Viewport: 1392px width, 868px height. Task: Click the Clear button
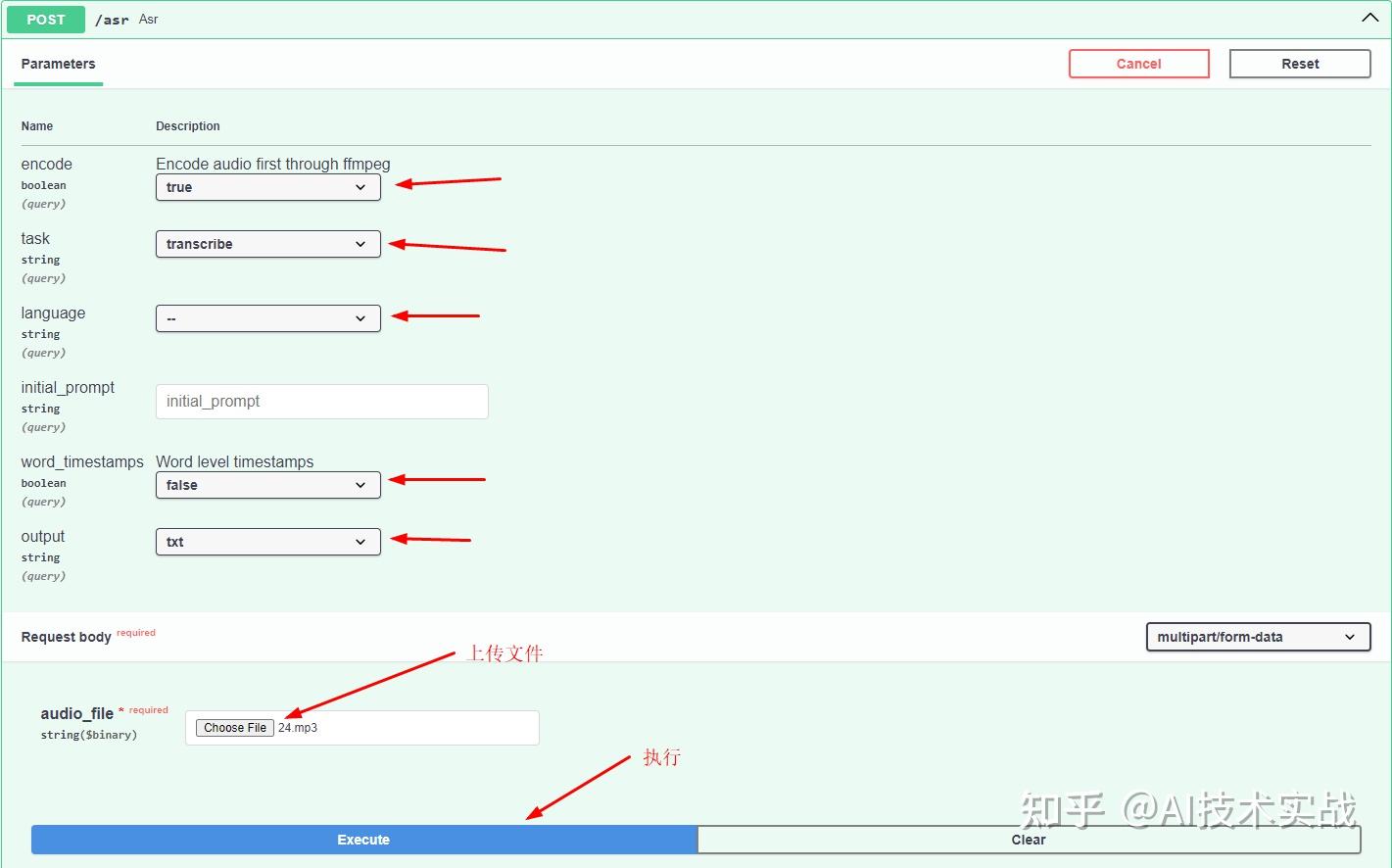click(x=1029, y=840)
